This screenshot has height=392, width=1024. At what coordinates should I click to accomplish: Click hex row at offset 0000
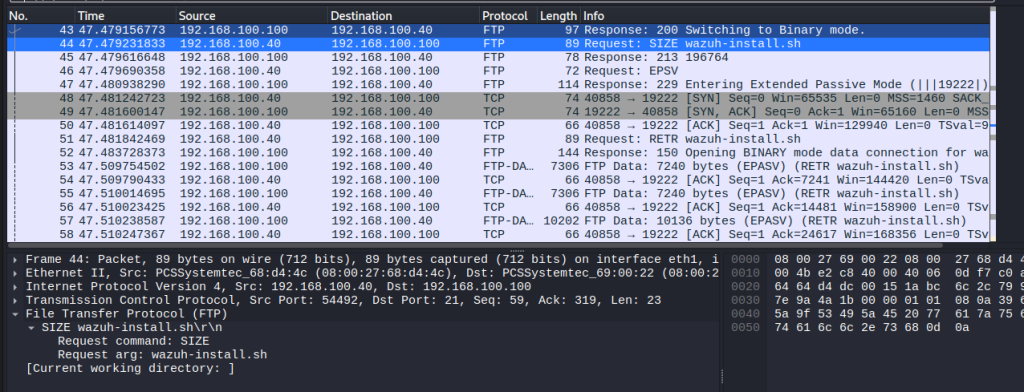pyautogui.click(x=878, y=259)
